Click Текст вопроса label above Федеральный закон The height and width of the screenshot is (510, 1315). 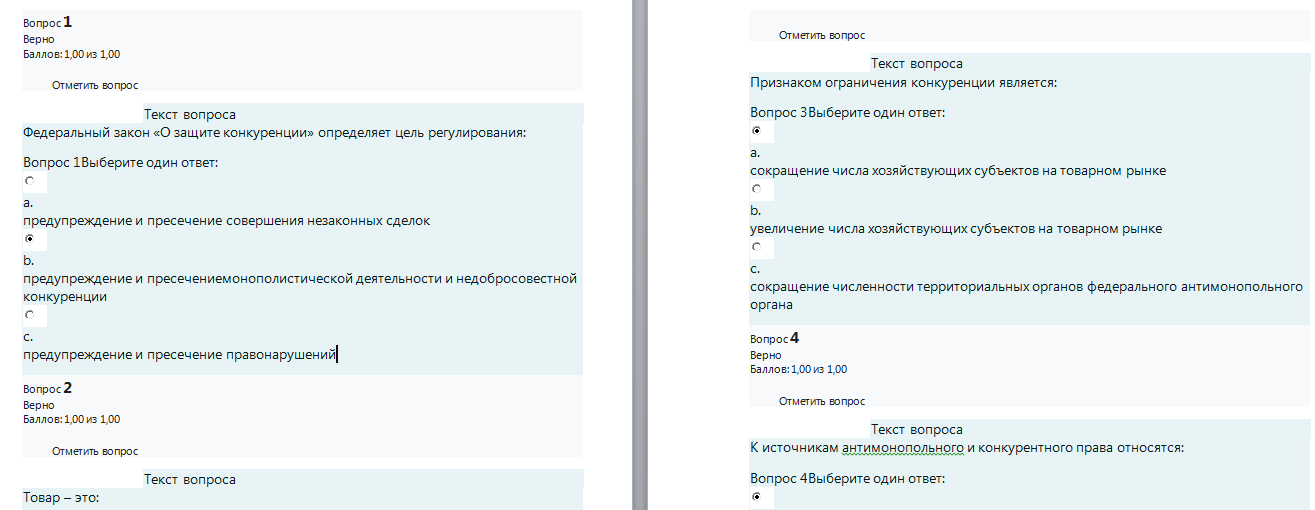[x=190, y=115]
